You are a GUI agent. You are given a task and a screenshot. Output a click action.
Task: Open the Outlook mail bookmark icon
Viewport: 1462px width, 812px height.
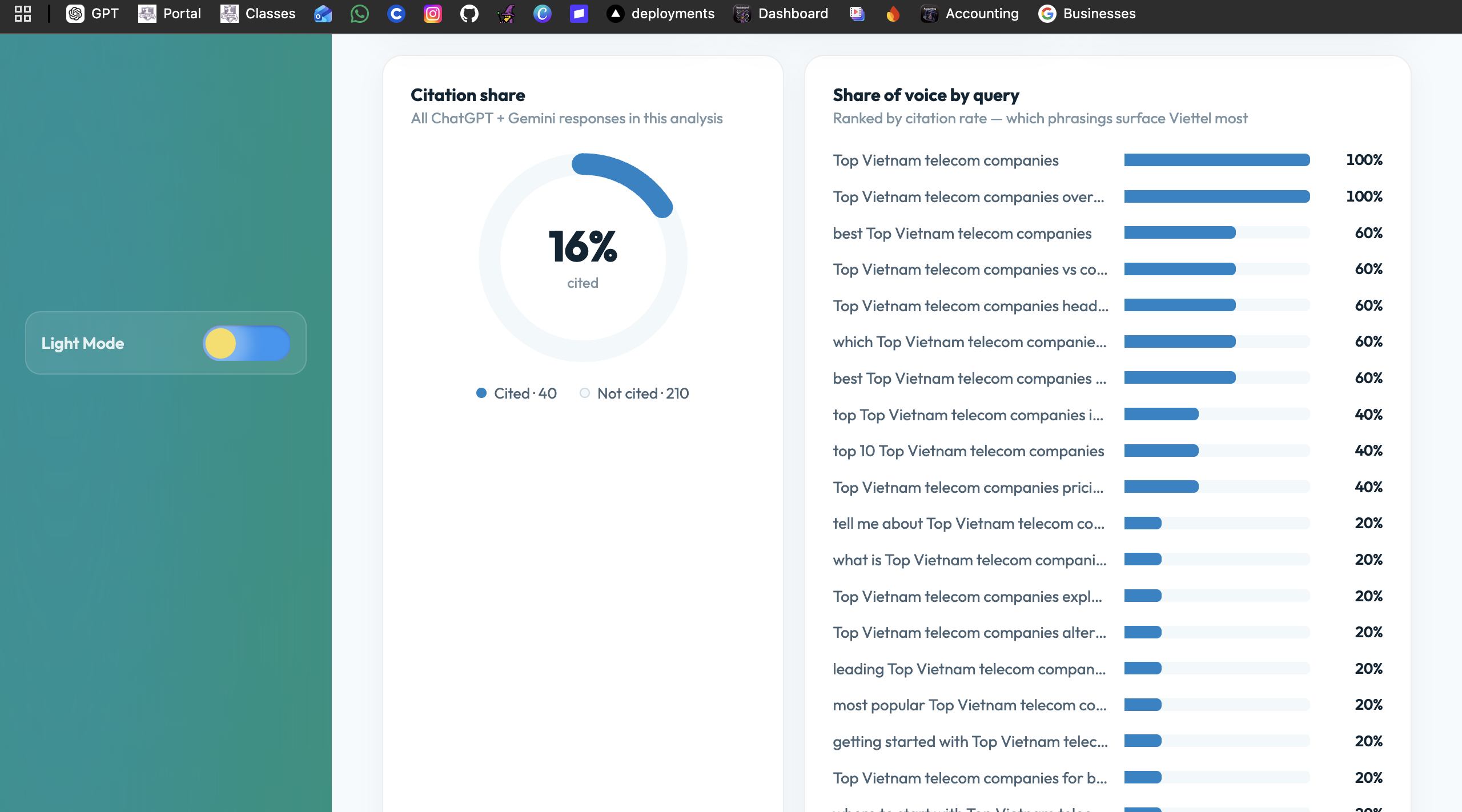point(323,14)
